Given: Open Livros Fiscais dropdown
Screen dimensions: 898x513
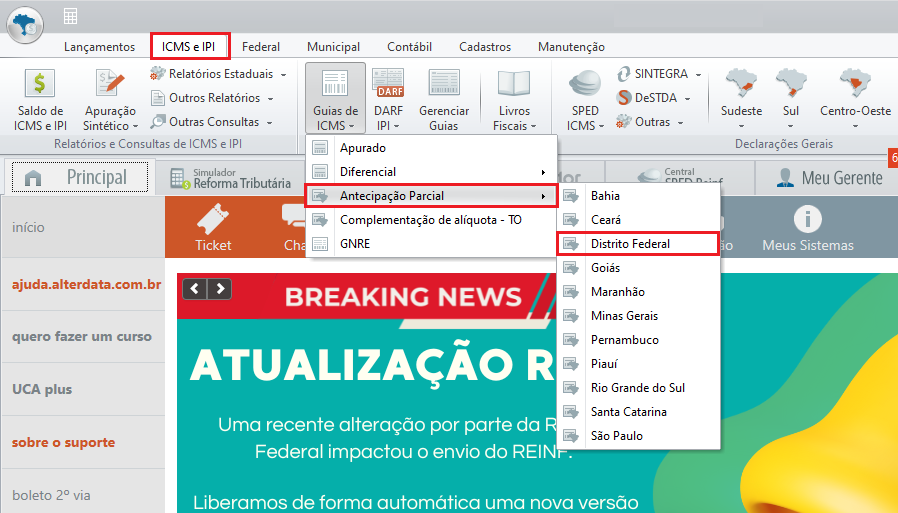Looking at the screenshot, I should (x=514, y=100).
